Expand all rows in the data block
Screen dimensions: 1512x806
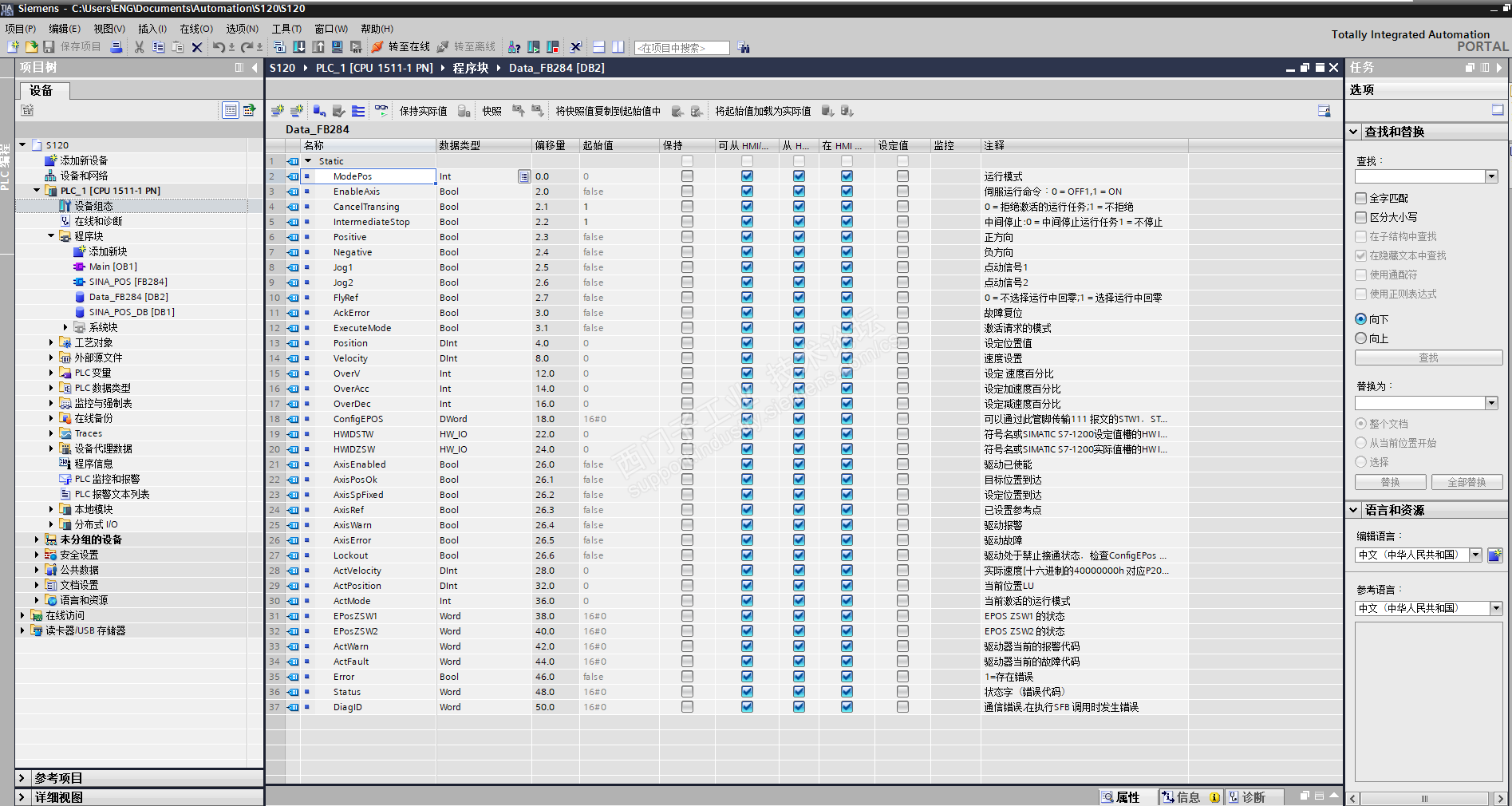358,111
